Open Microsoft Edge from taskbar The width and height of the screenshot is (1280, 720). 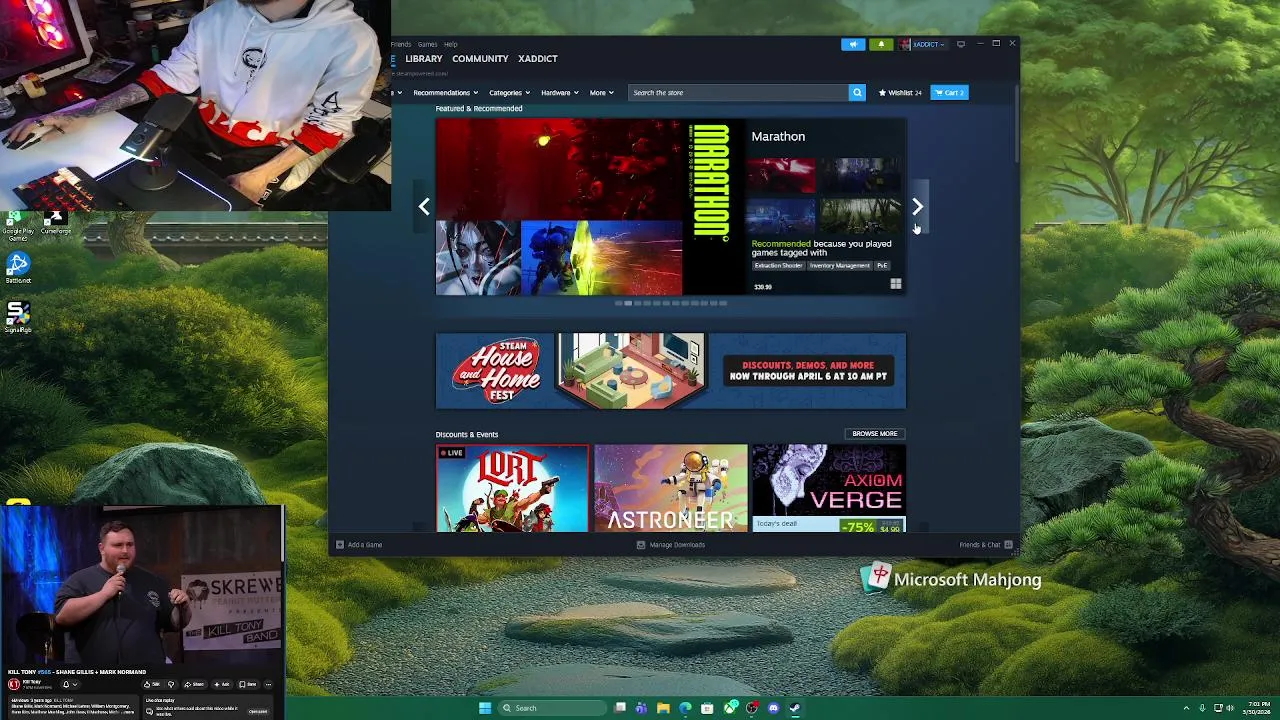(685, 708)
